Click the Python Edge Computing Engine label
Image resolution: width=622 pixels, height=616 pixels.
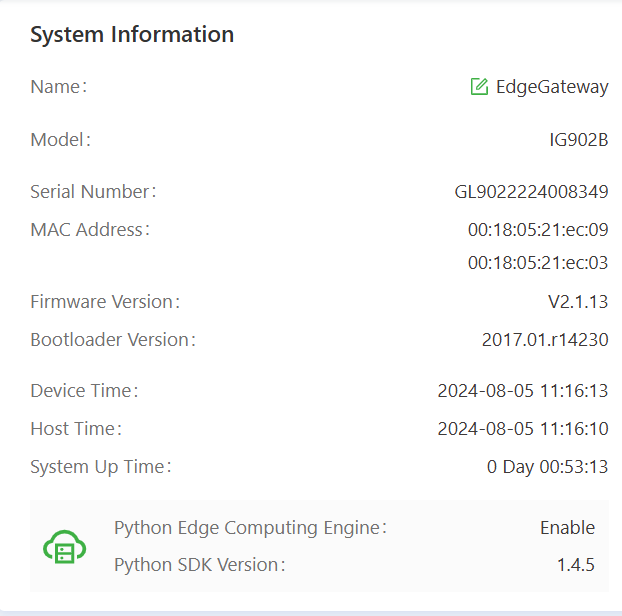250,528
